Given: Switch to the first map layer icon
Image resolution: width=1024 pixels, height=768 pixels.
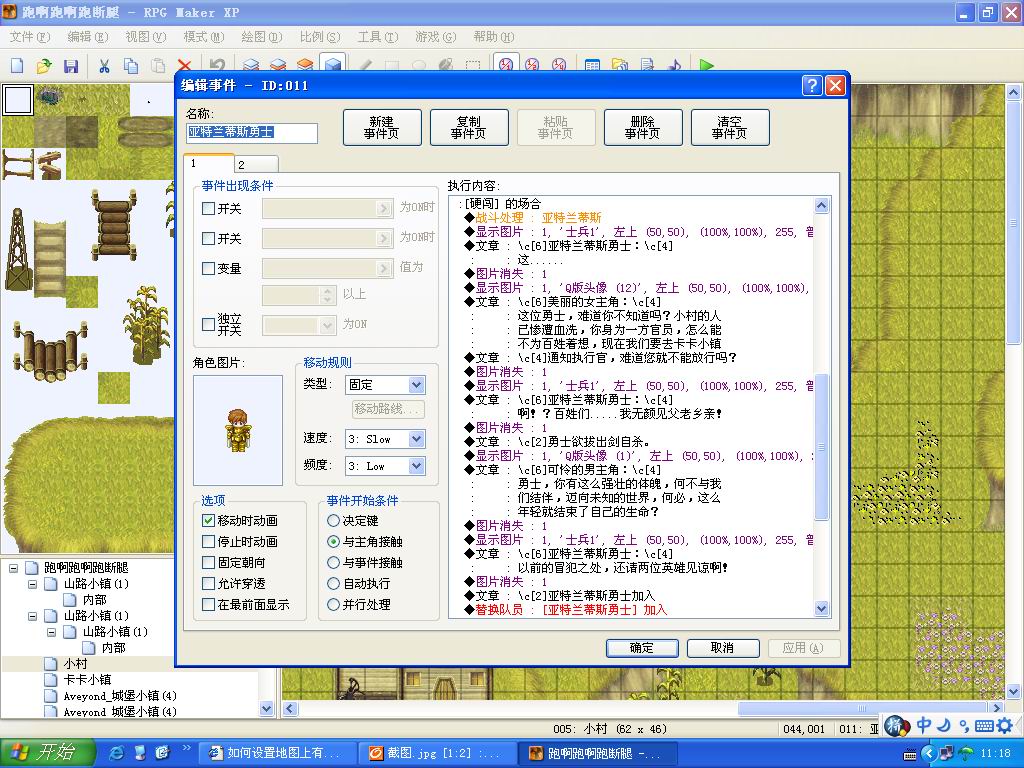Looking at the screenshot, I should pos(251,65).
